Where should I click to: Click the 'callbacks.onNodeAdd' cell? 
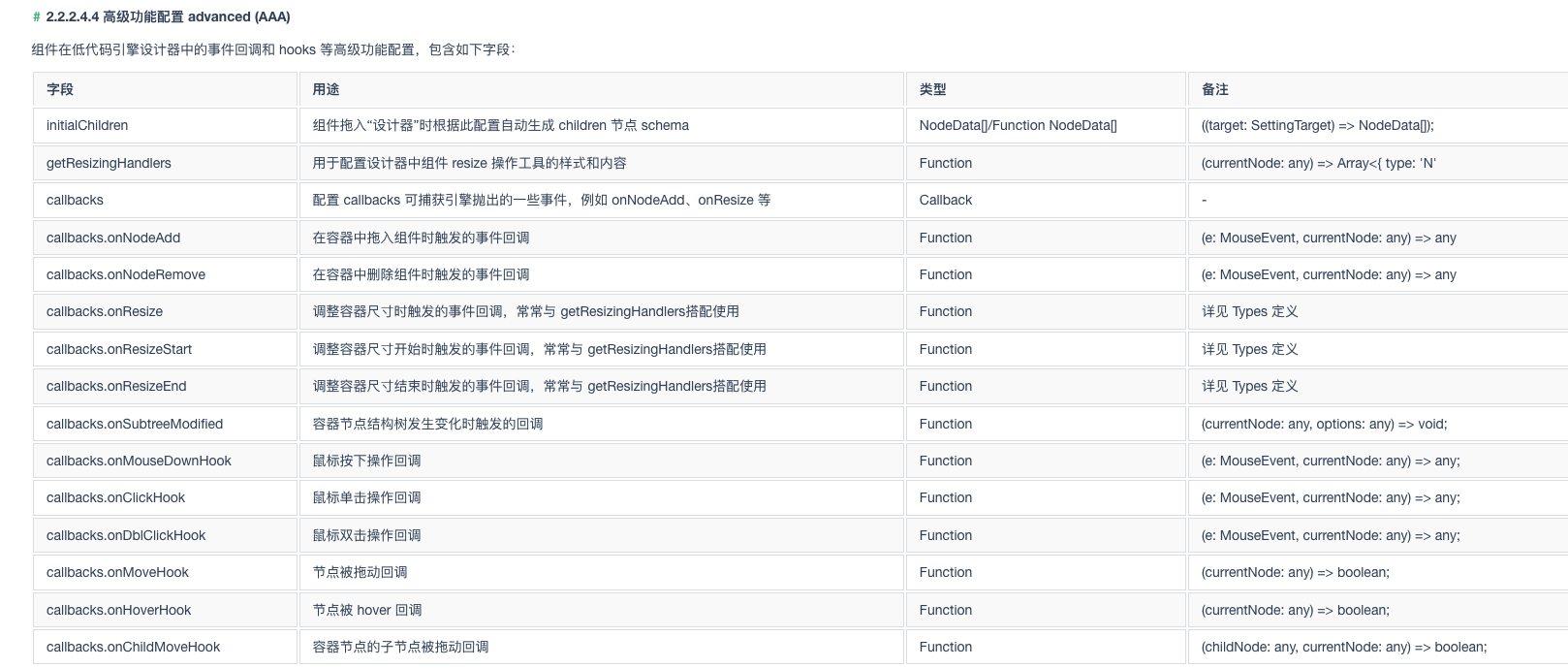pos(165,238)
